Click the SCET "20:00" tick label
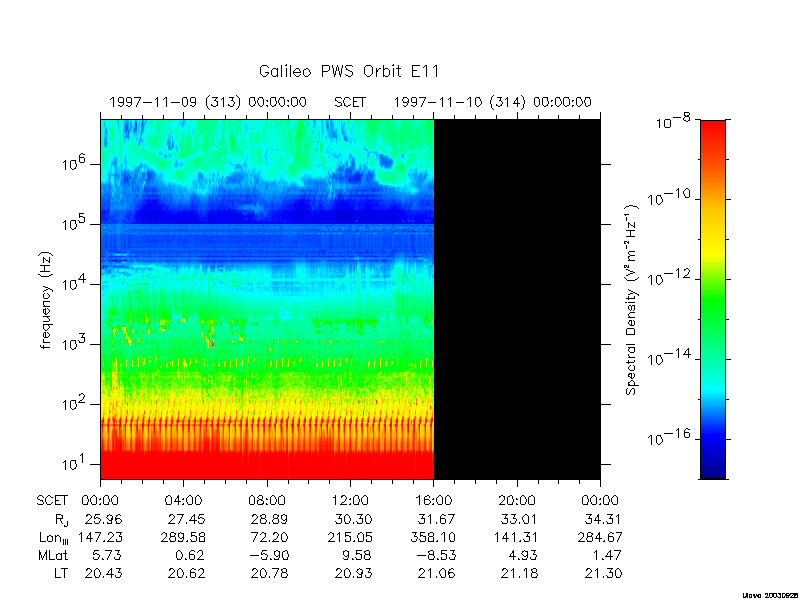The image size is (800, 600). point(517,501)
